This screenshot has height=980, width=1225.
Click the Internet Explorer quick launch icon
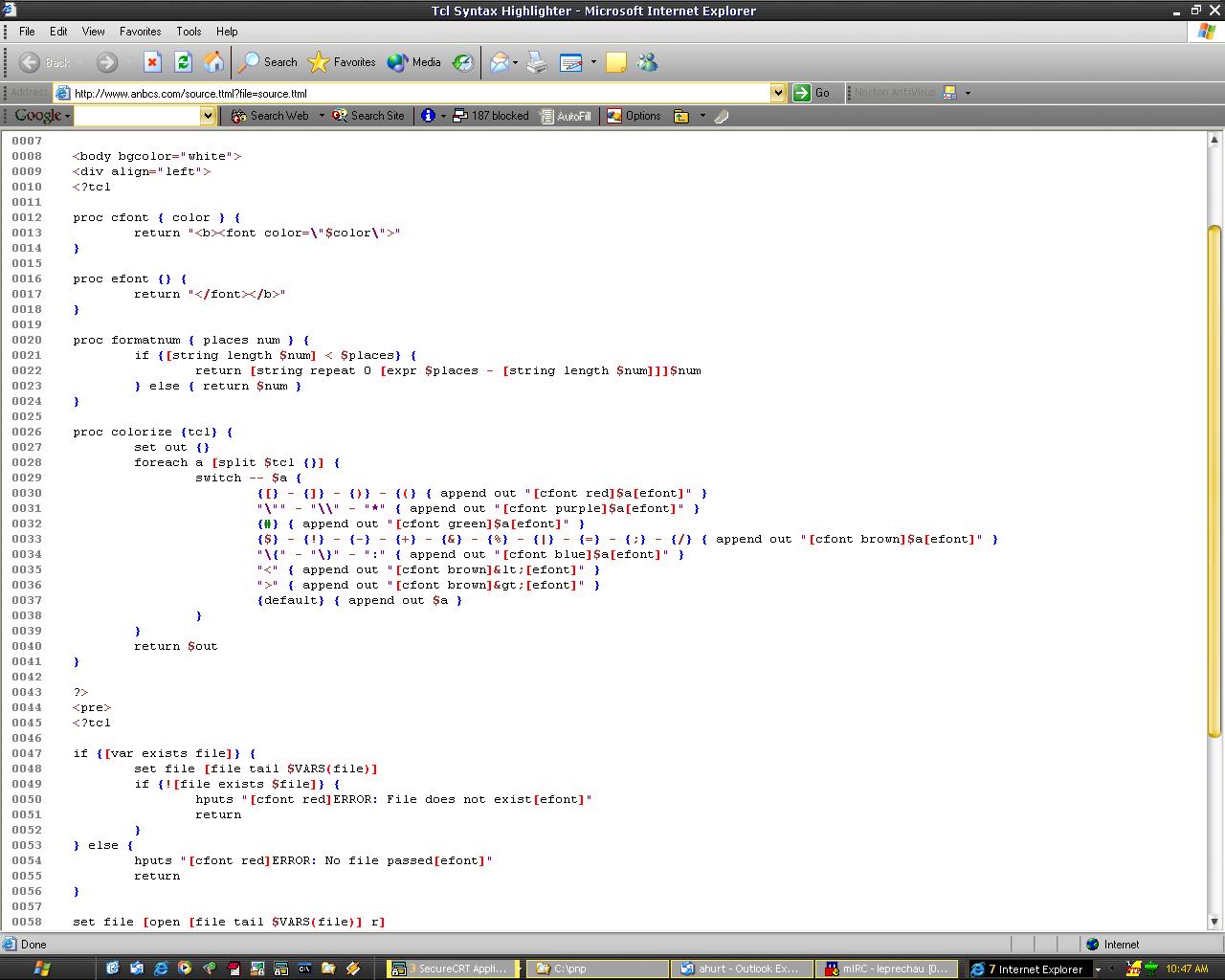(161, 969)
